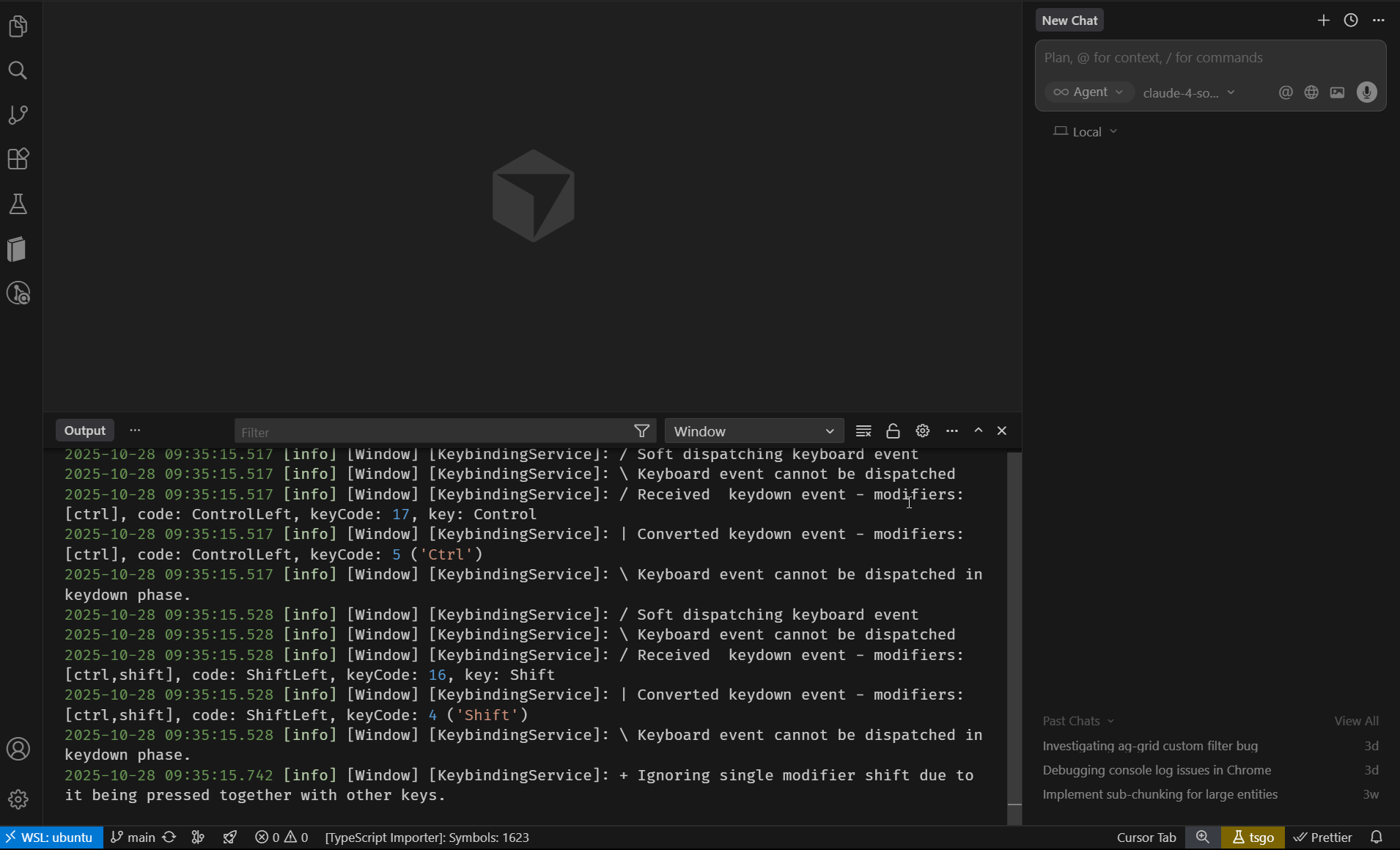Open the Agent mode dropdown
This screenshot has height=850, width=1400.
1088,92
